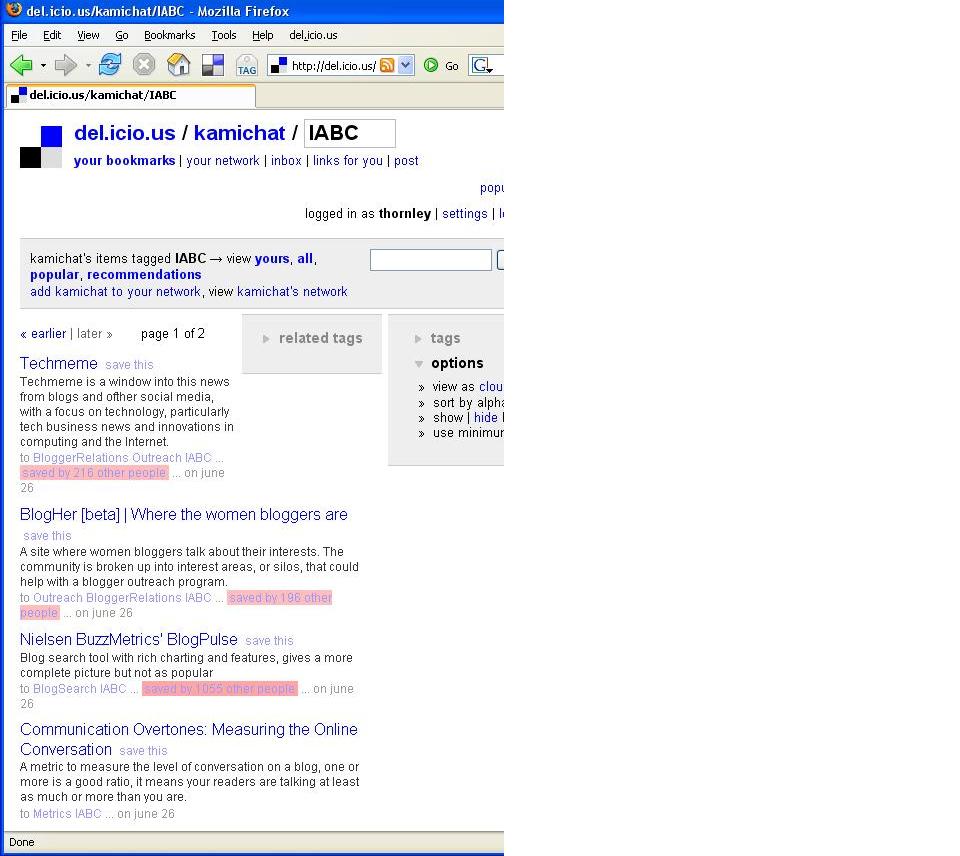Click save this under BlogHer
The image size is (960, 856).
[x=47, y=536]
